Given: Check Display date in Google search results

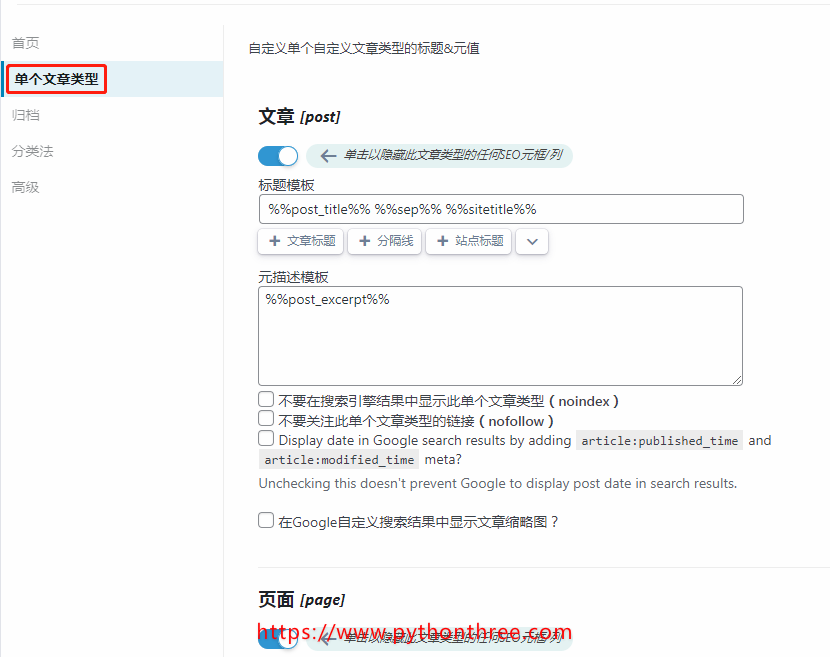Looking at the screenshot, I should (x=266, y=439).
